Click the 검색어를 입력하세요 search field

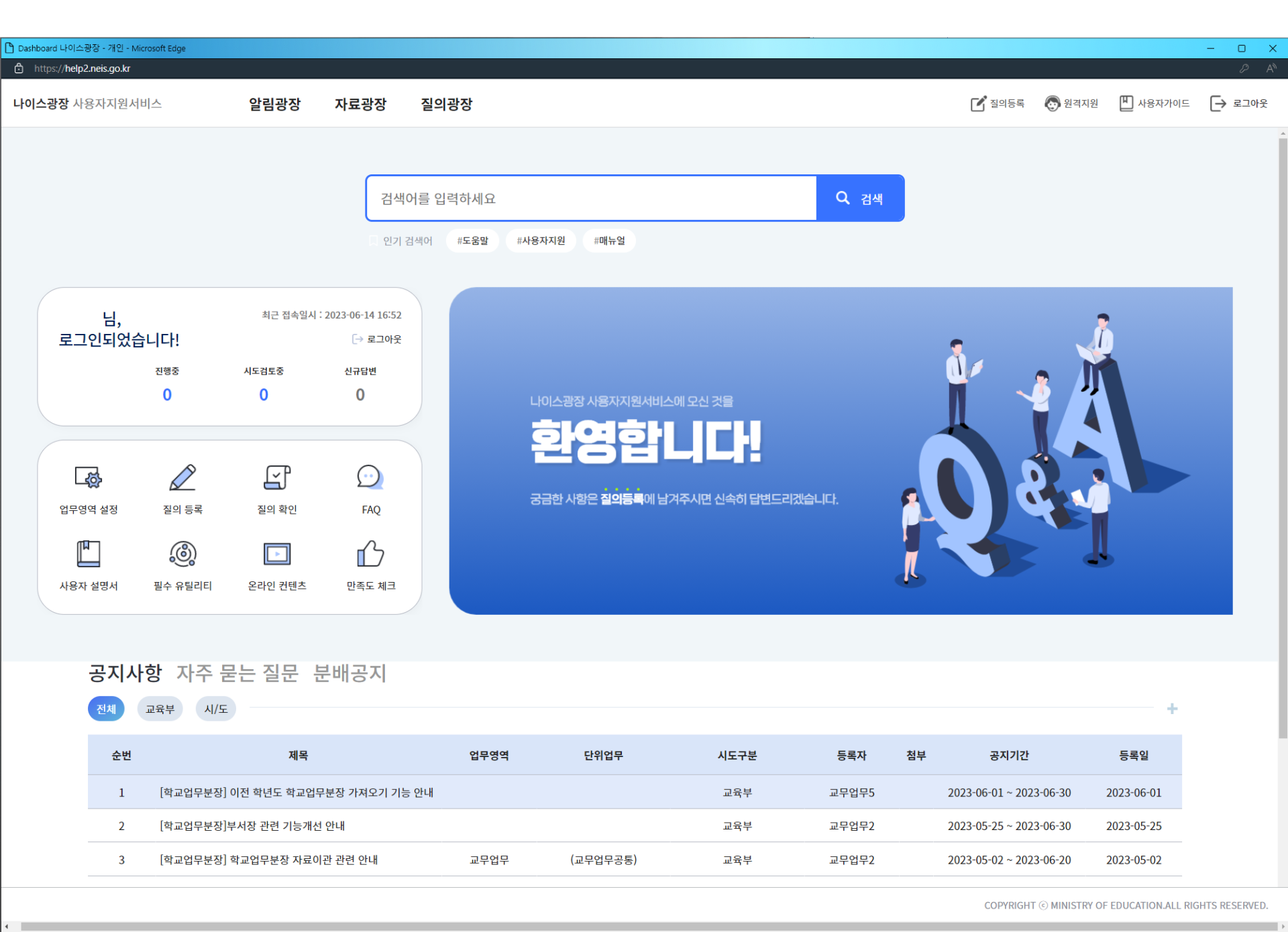point(591,198)
